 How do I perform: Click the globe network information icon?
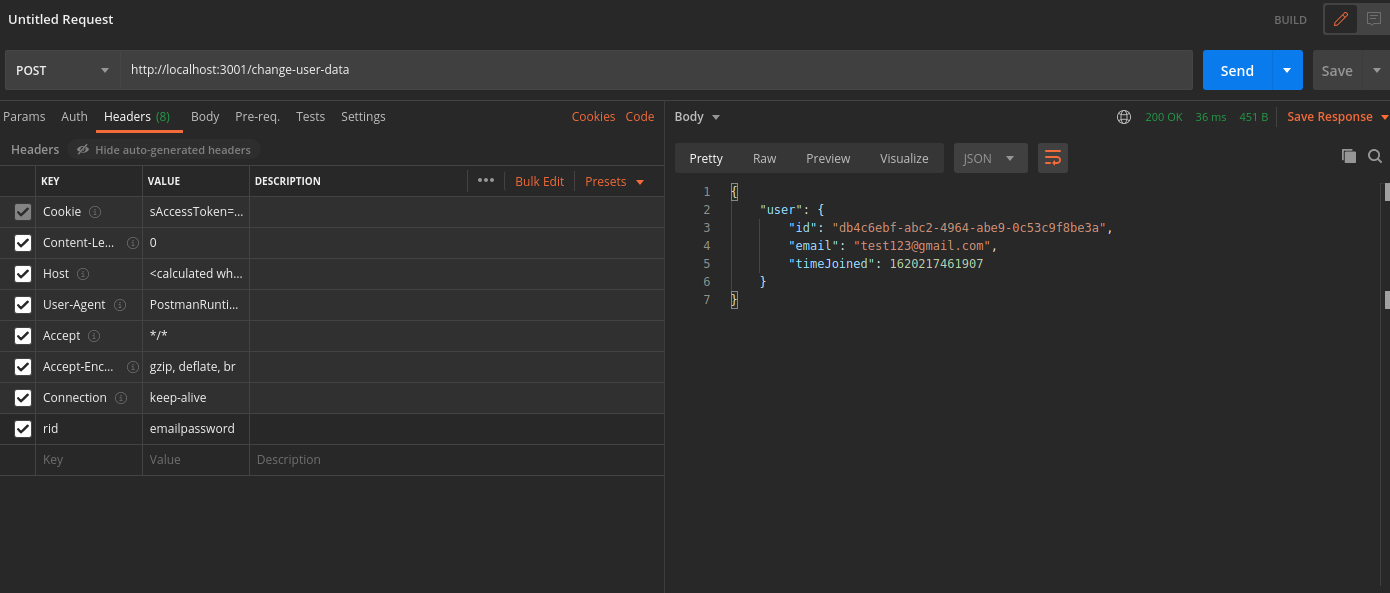pos(1123,117)
